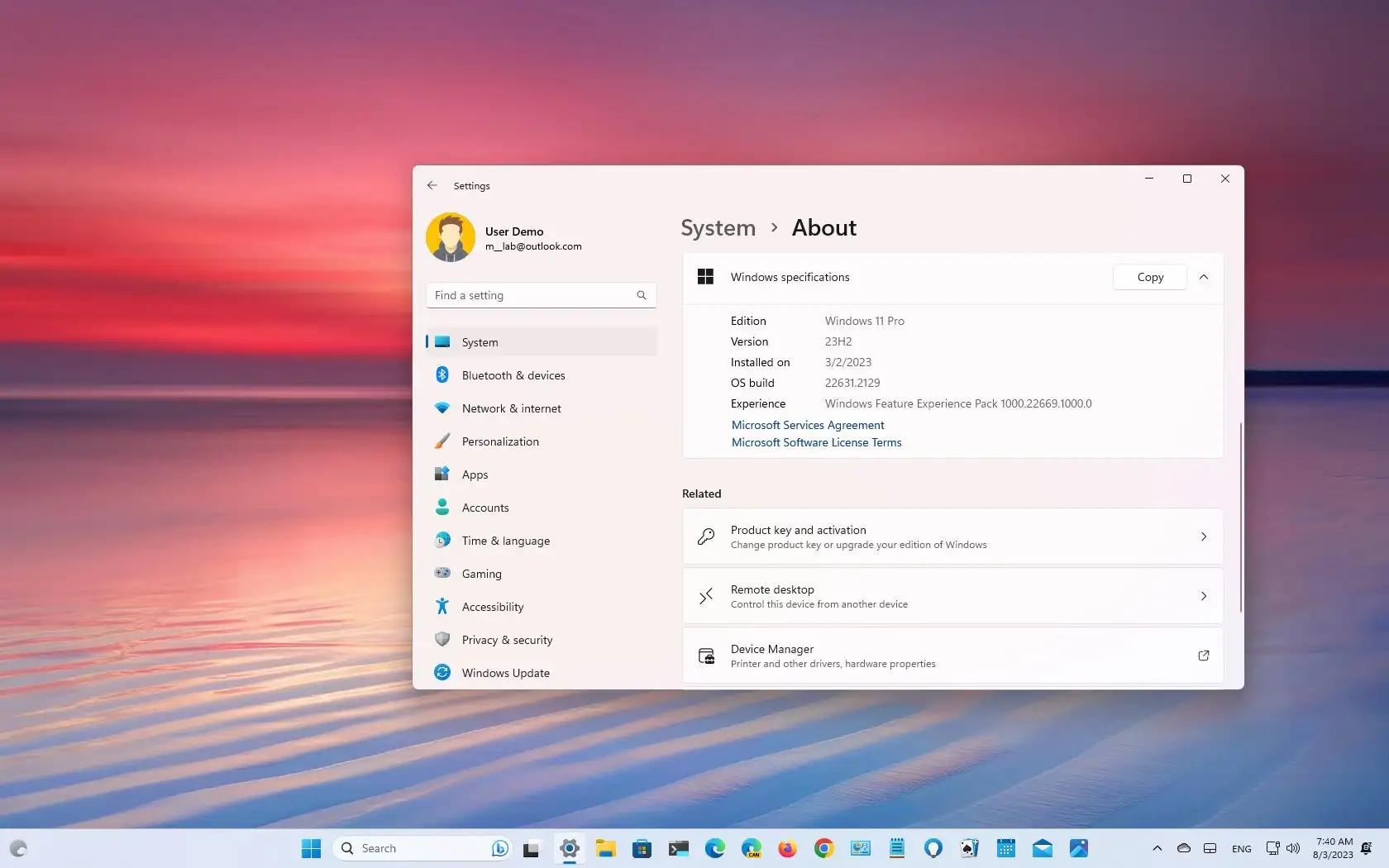1389x868 pixels.
Task: Open Bing Chat icon in taskbar search
Action: [x=499, y=848]
